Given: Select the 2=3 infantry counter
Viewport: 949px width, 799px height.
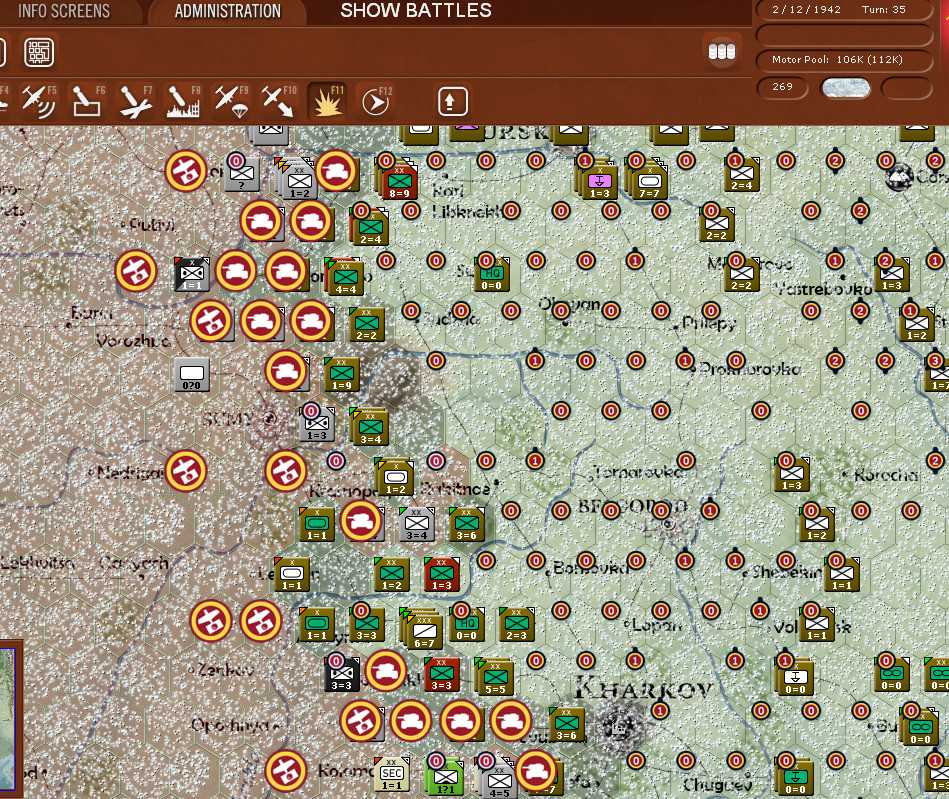Looking at the screenshot, I should (x=516, y=625).
